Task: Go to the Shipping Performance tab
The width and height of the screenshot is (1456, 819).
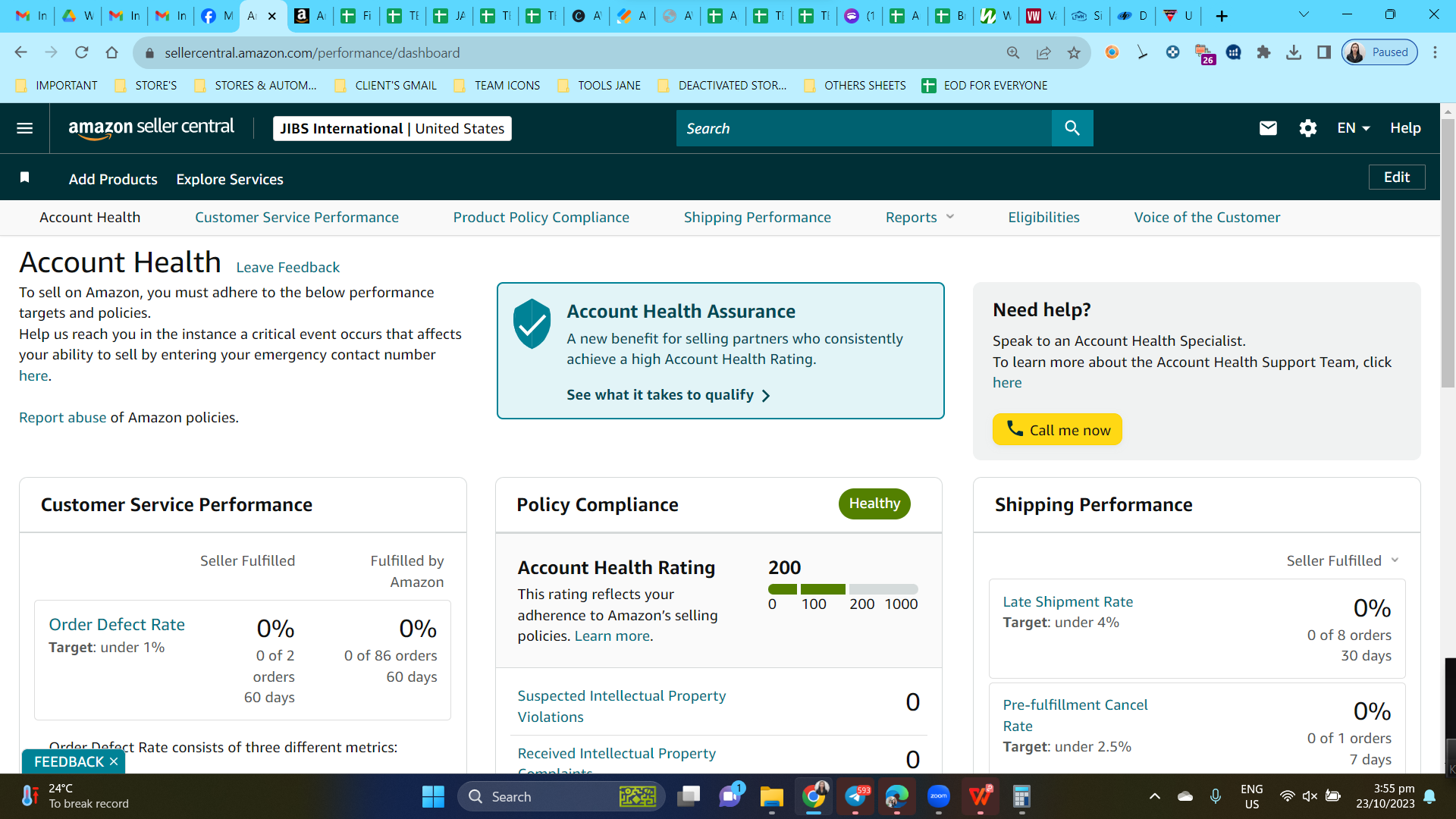Action: coord(758,218)
